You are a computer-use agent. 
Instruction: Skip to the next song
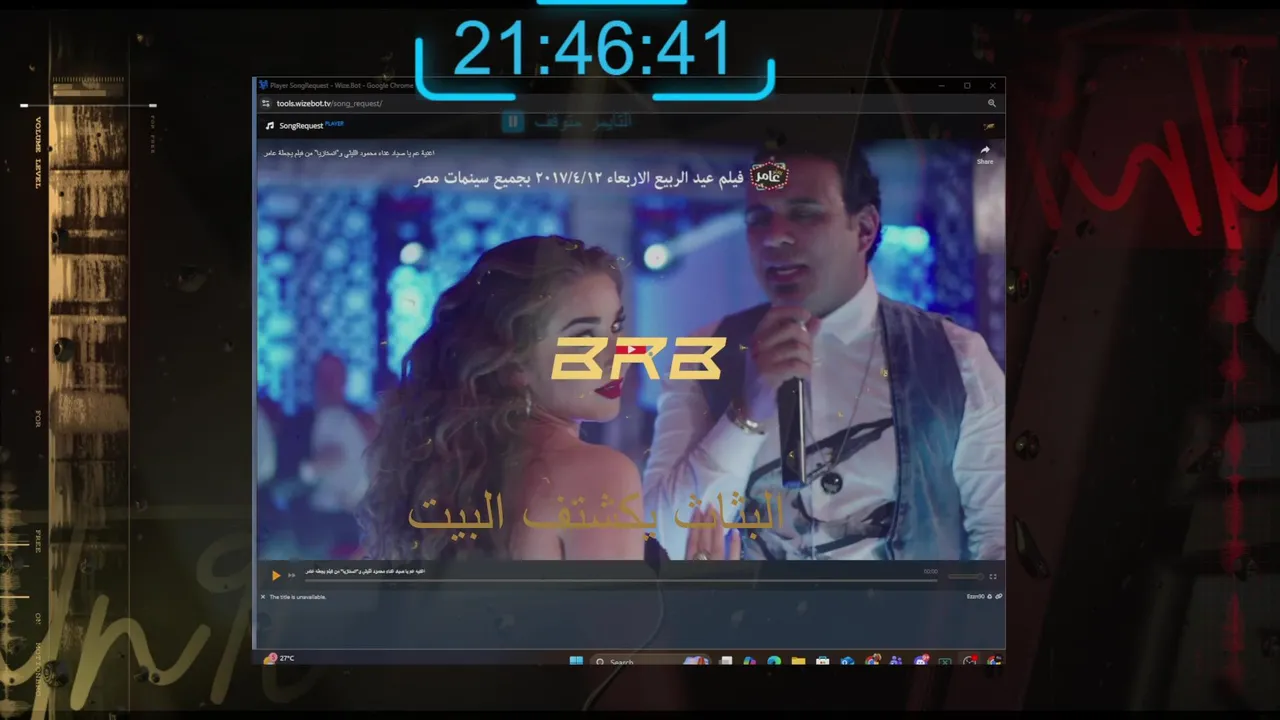click(292, 575)
